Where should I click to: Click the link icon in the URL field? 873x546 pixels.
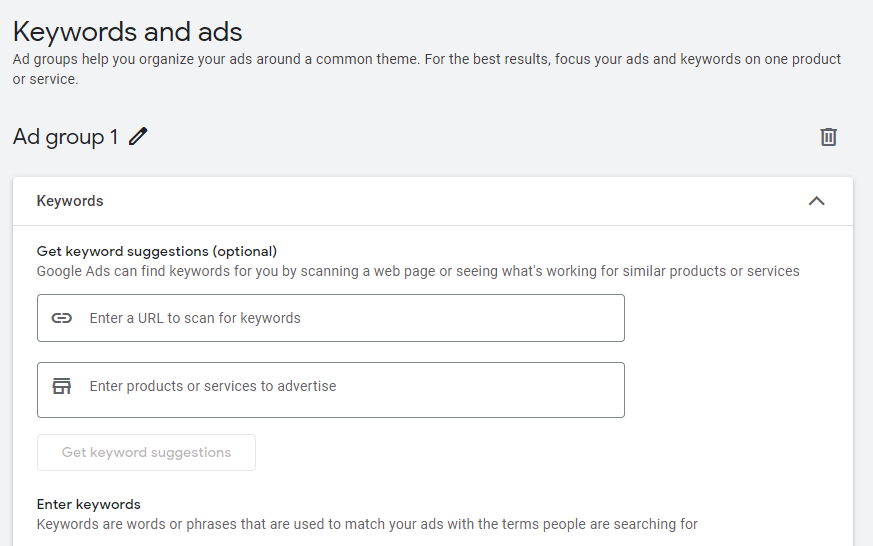point(62,318)
